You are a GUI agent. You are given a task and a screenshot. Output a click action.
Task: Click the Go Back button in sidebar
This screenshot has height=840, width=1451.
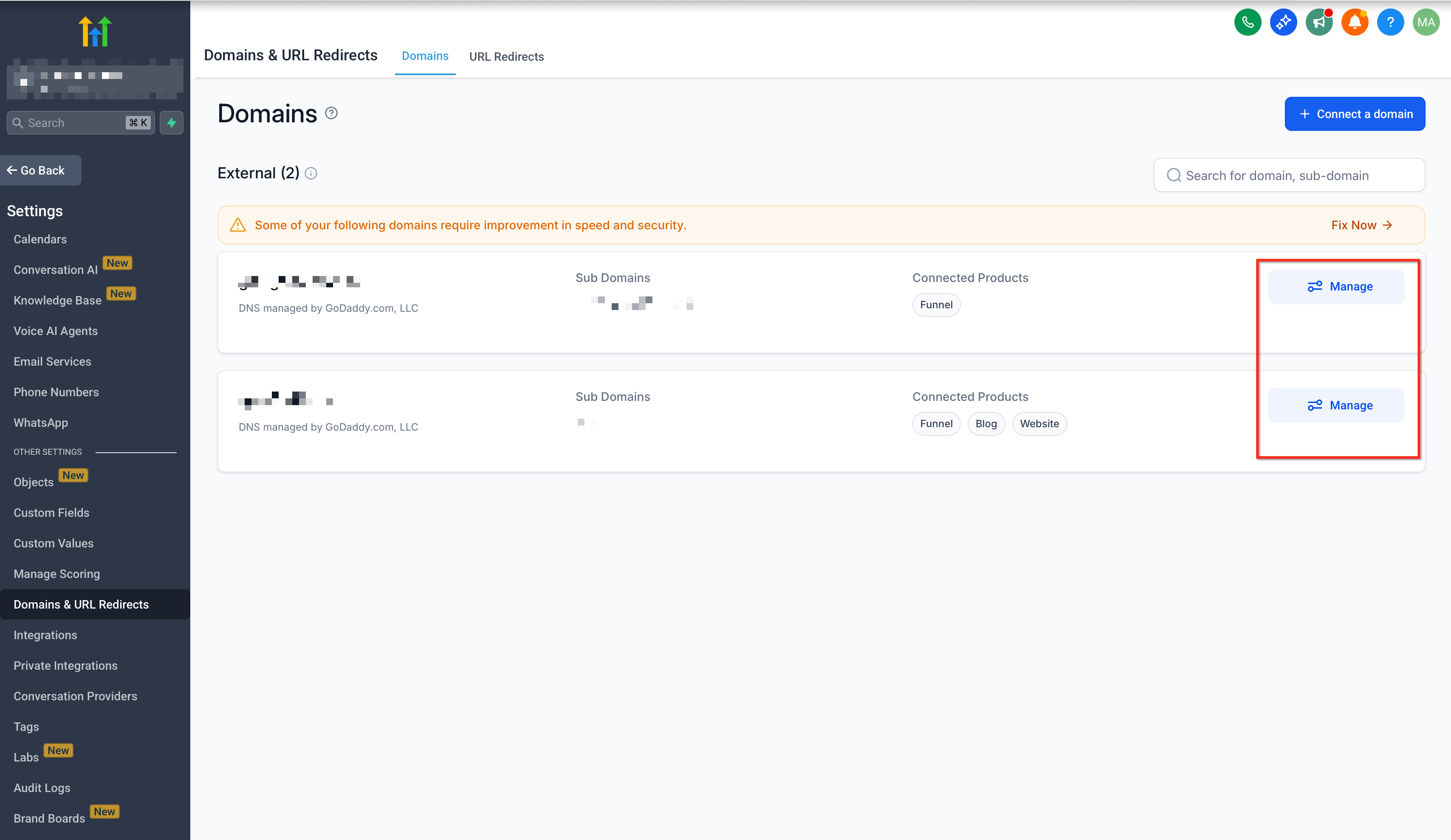[x=40, y=170]
